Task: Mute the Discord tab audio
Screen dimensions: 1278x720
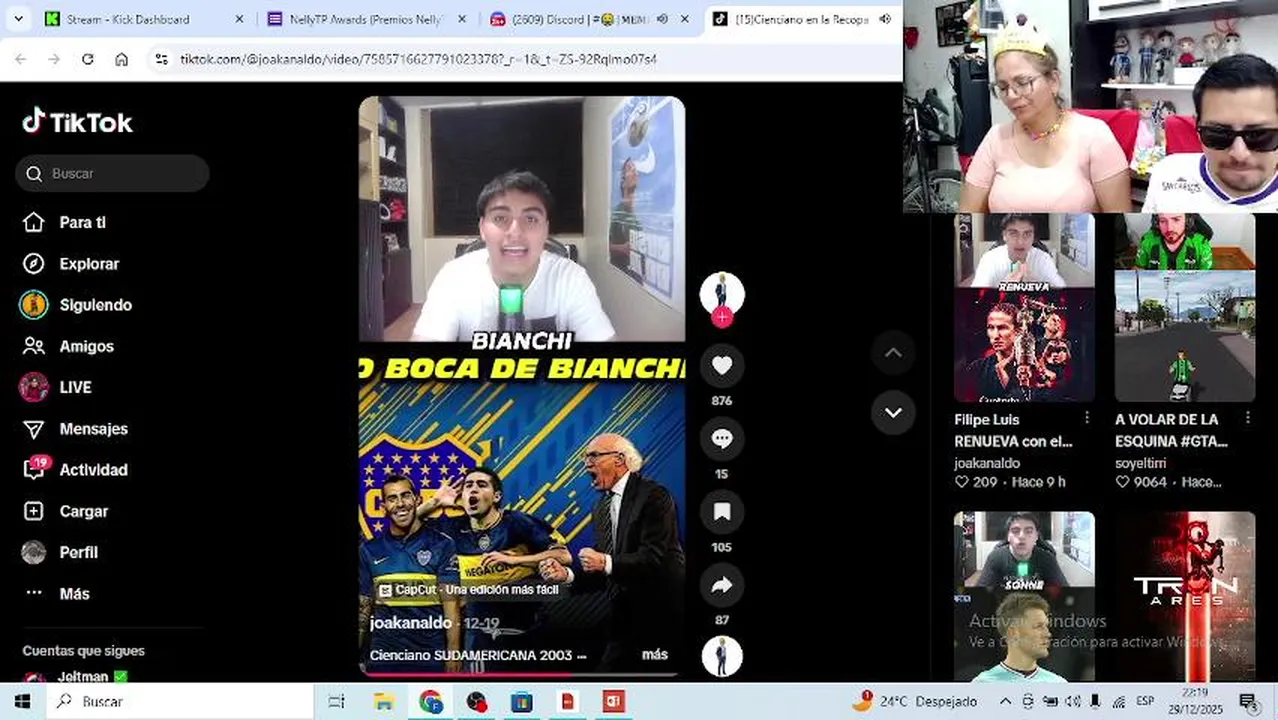Action: pyautogui.click(x=662, y=19)
